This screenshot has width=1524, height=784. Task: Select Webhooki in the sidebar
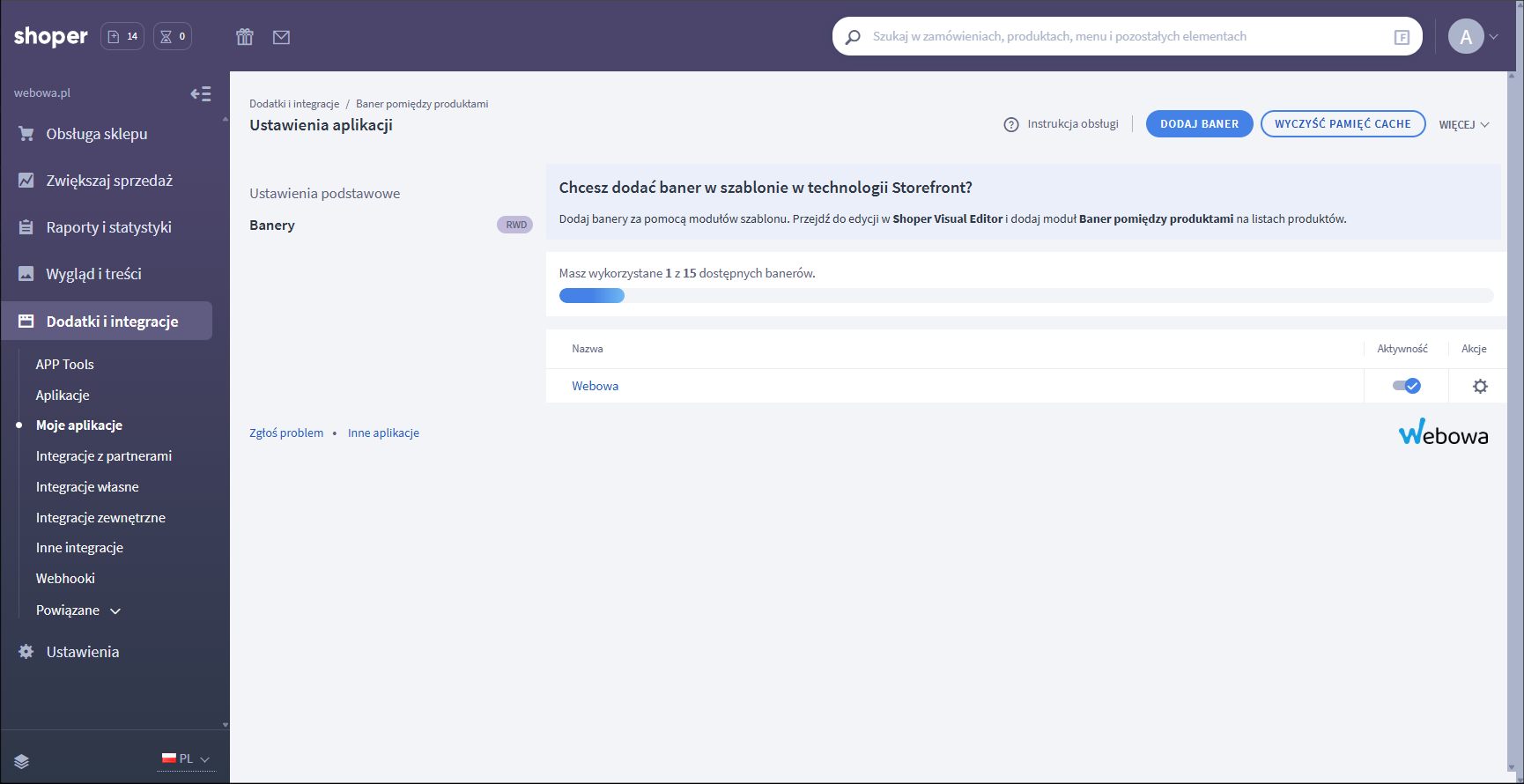(x=65, y=579)
